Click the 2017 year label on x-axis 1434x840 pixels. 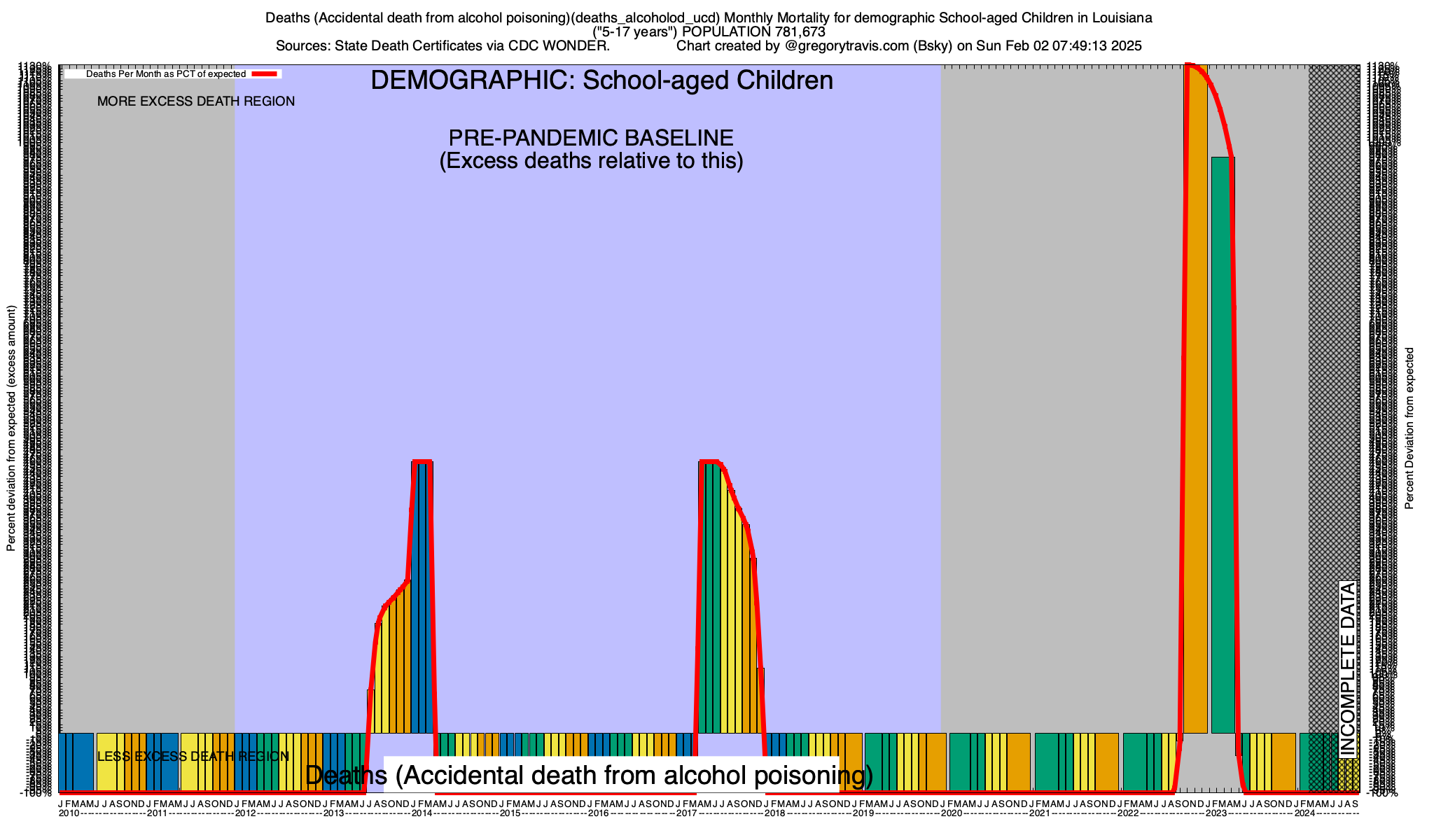pyautogui.click(x=686, y=813)
